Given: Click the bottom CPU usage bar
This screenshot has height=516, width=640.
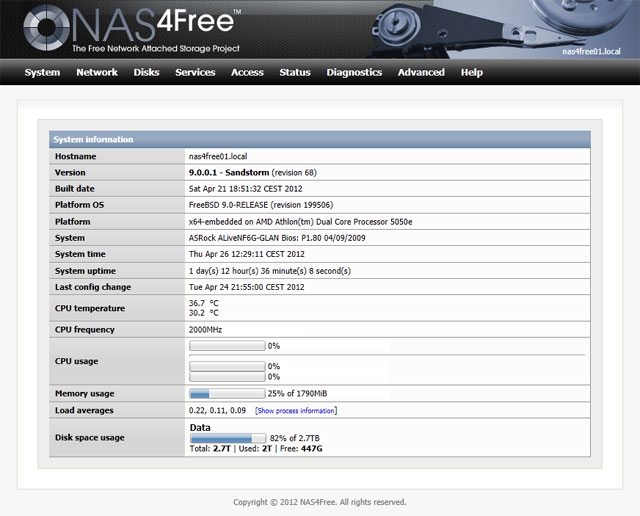Looking at the screenshot, I should pyautogui.click(x=227, y=377).
